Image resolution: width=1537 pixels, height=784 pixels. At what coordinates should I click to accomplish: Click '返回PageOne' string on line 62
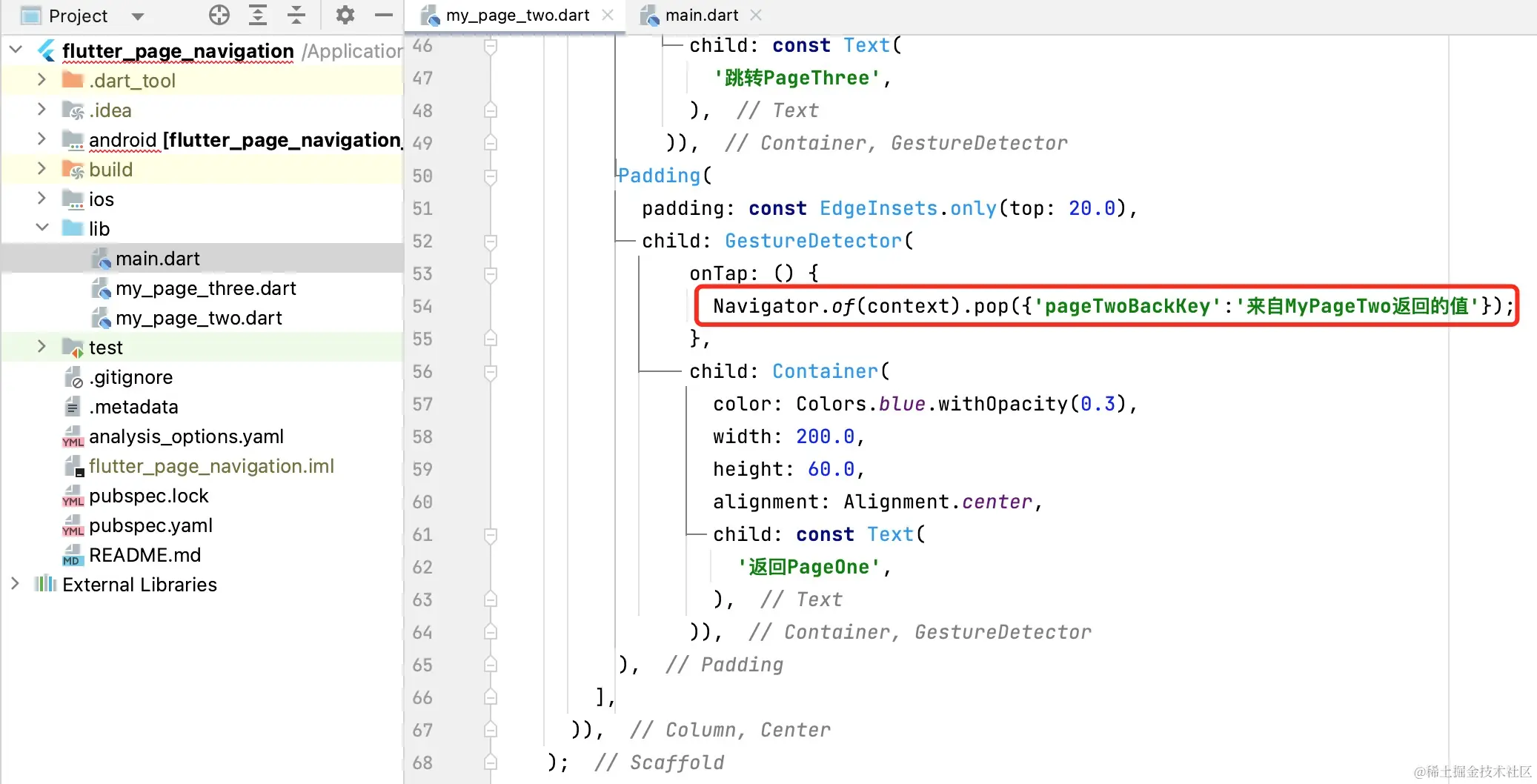(809, 567)
